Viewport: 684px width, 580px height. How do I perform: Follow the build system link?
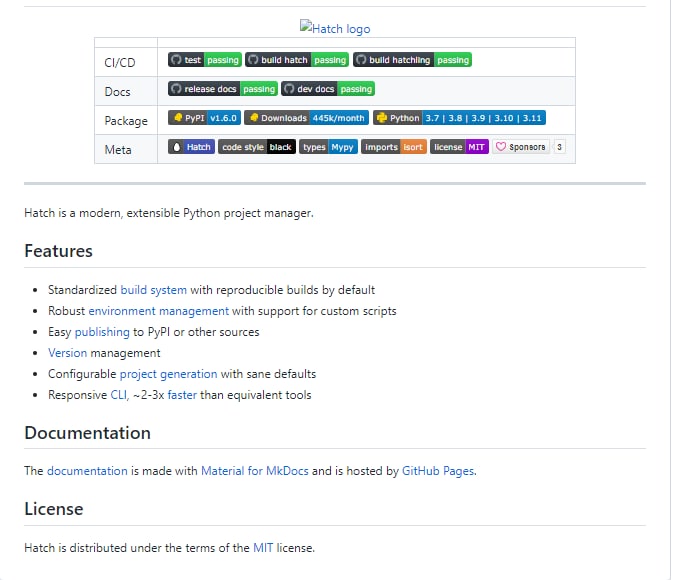pyautogui.click(x=153, y=290)
